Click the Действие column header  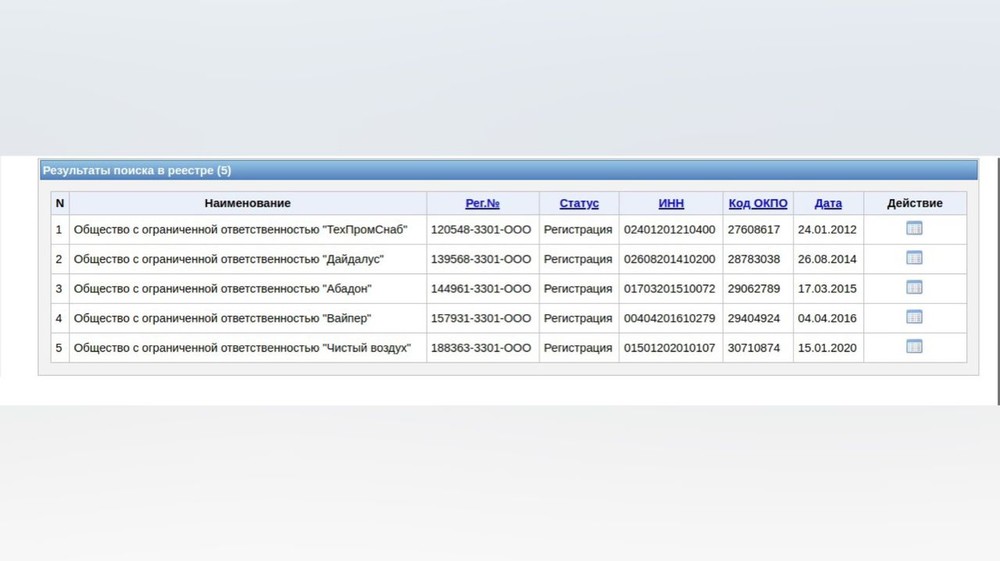(x=914, y=203)
